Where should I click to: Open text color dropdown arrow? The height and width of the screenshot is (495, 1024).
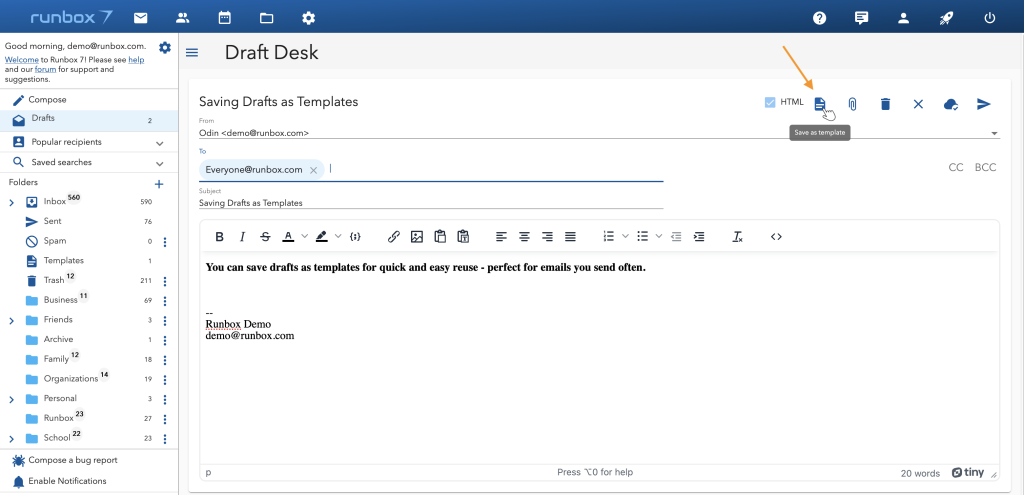pos(304,237)
